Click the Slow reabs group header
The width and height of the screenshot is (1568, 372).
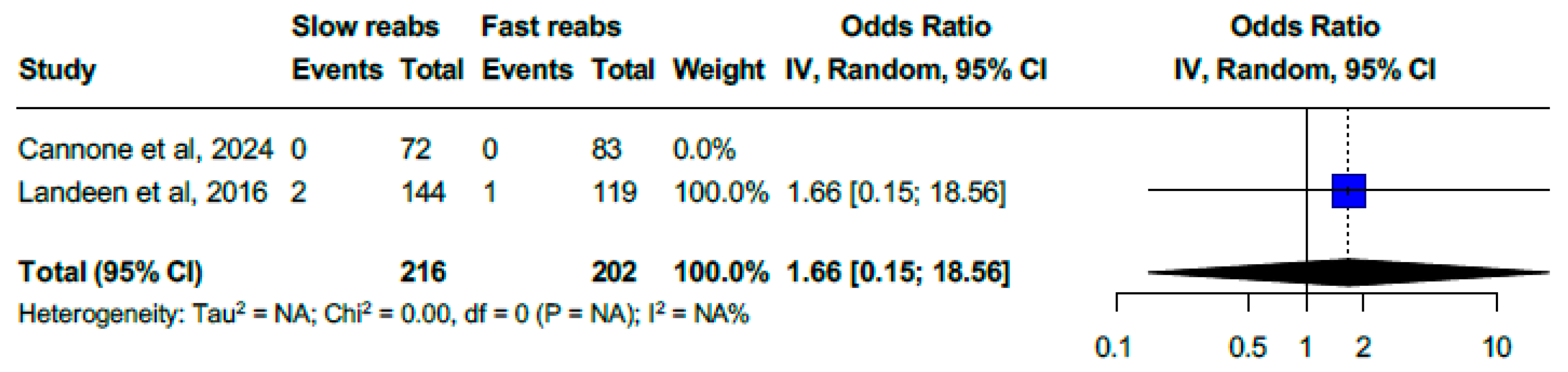pos(365,27)
